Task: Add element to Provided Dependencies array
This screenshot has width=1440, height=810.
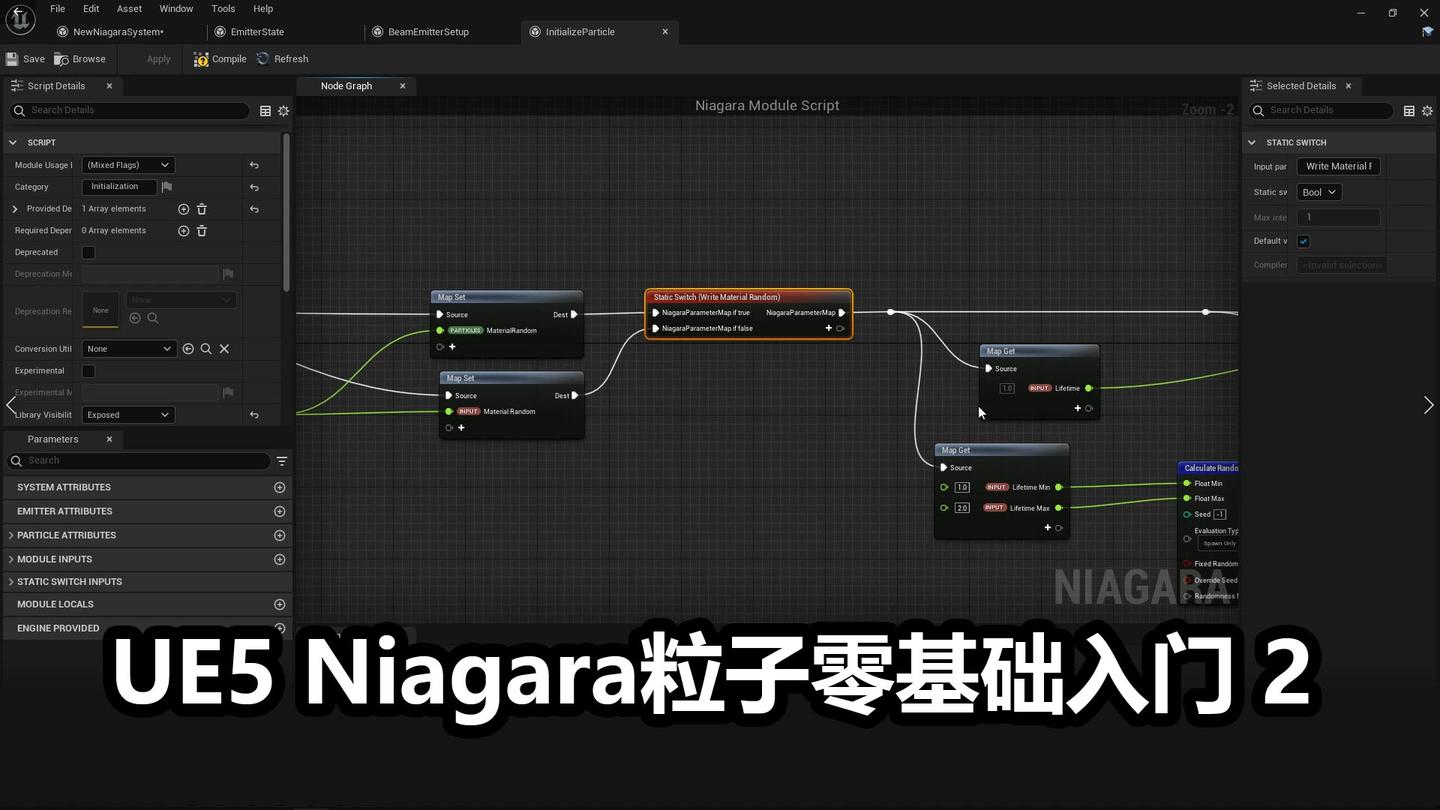Action: [x=183, y=209]
